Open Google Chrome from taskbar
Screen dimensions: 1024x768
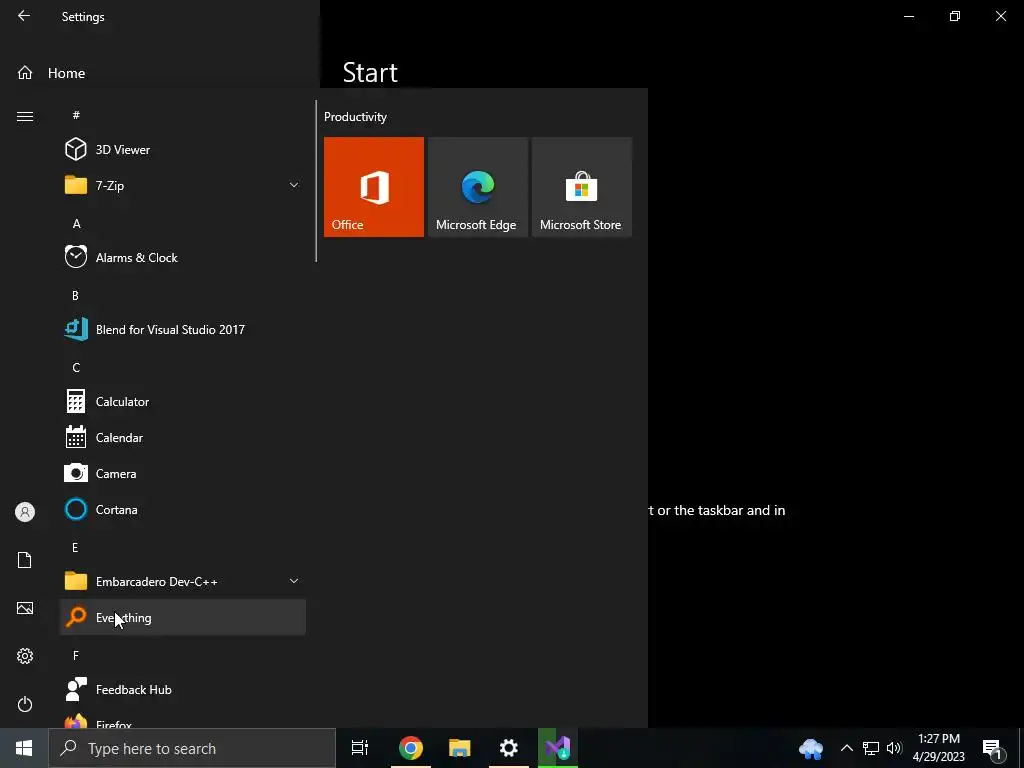tap(411, 748)
